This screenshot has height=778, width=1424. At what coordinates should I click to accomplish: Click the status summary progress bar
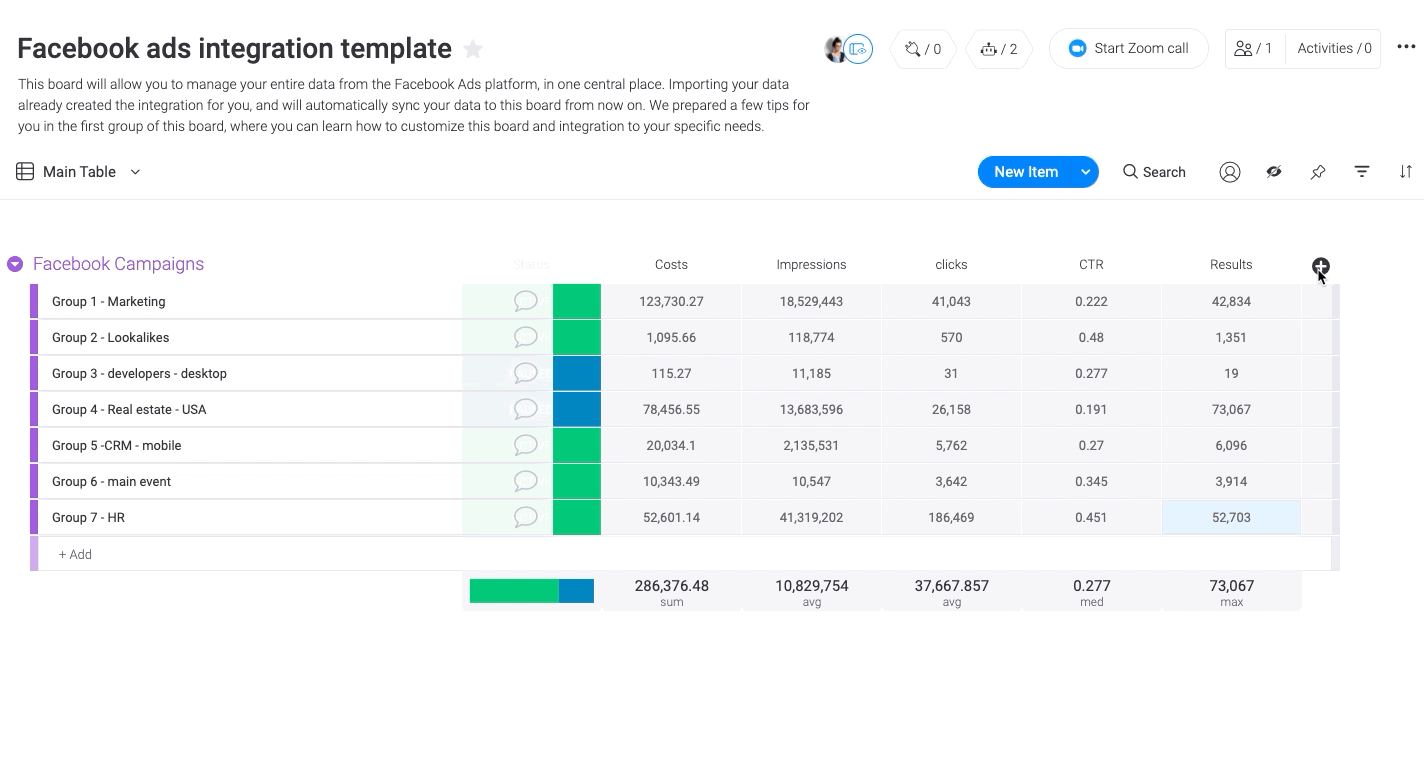click(x=532, y=591)
